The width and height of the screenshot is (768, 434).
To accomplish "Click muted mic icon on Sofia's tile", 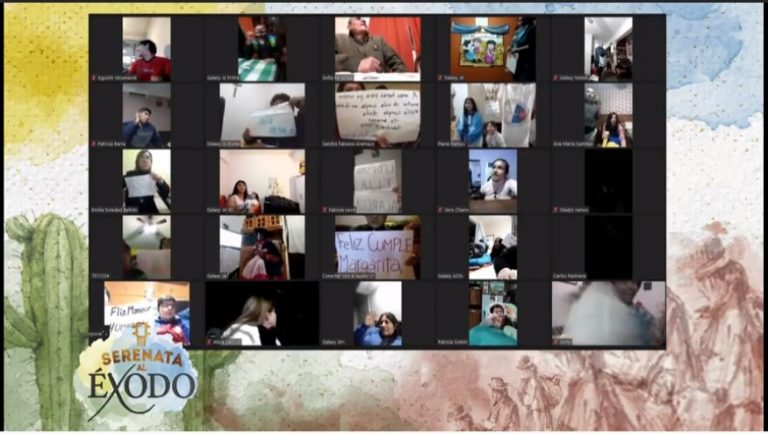I will pos(325,77).
